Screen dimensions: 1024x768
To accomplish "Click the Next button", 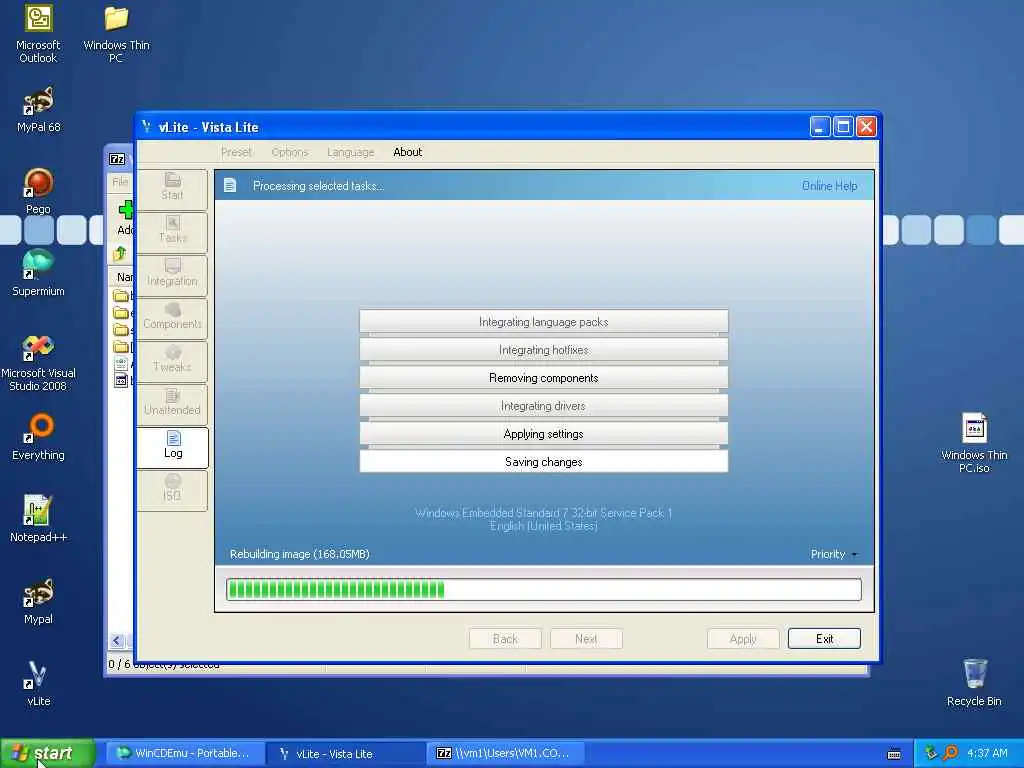I will (586, 639).
